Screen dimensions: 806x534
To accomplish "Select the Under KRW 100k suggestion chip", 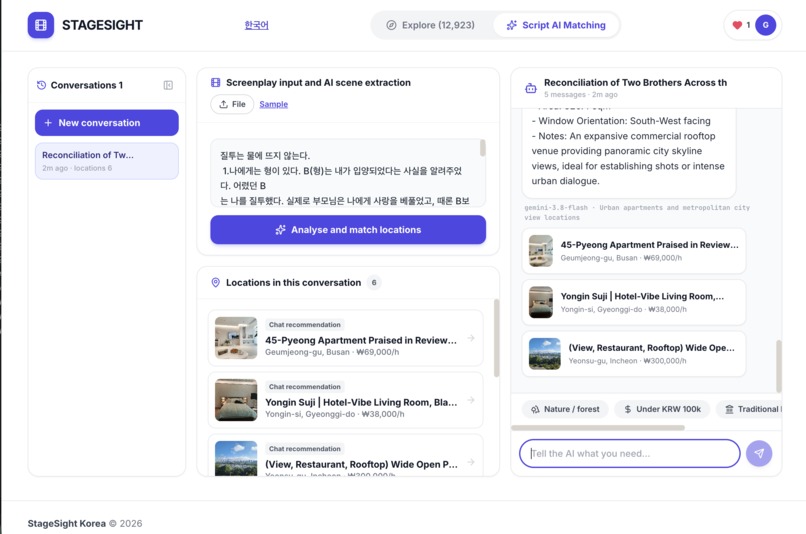I will [x=662, y=409].
